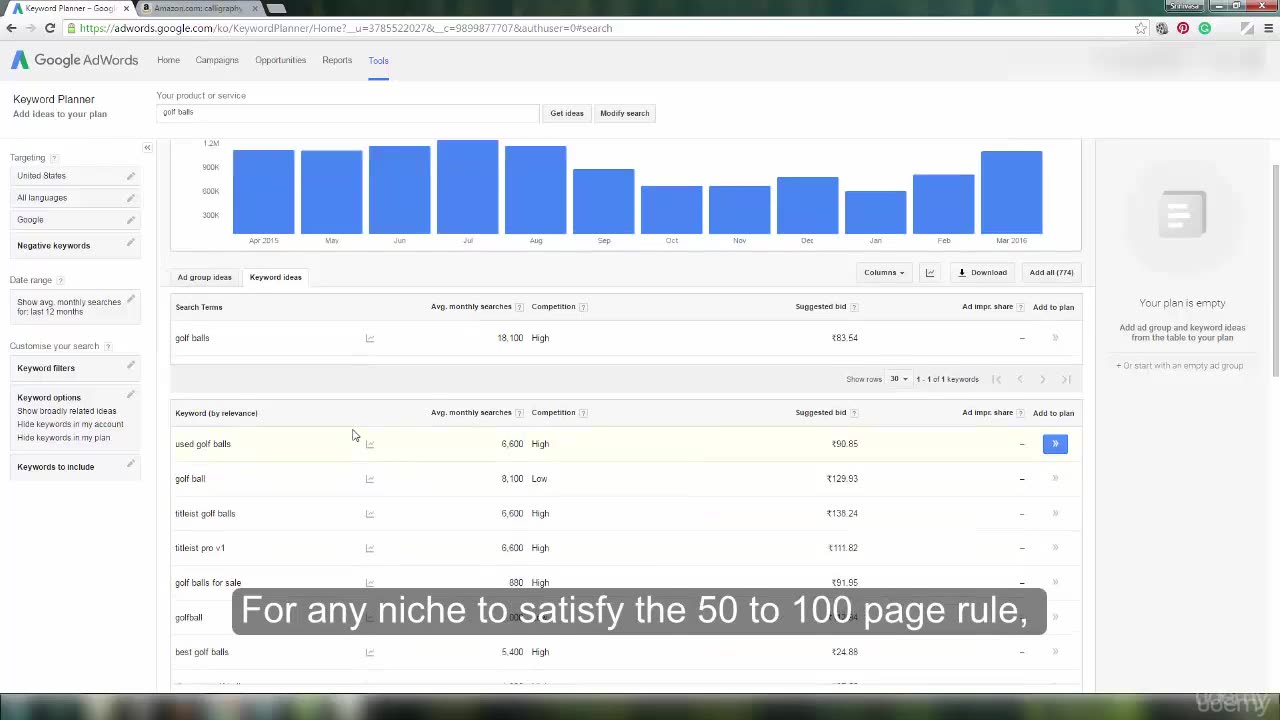Add titleist pro v1 to plan
1280x720 pixels.
tap(1055, 548)
